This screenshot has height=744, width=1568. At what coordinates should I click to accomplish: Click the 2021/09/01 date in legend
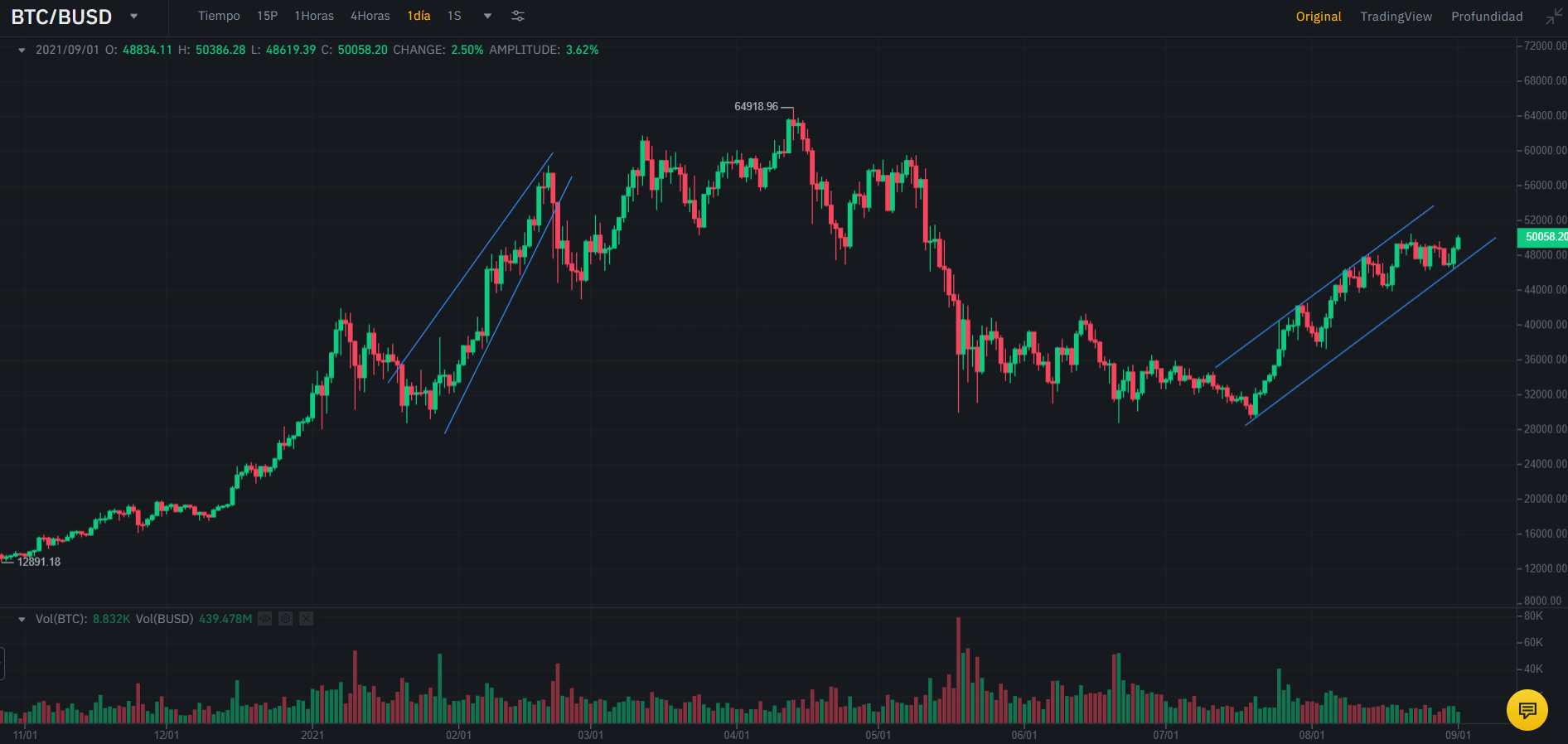[67, 50]
